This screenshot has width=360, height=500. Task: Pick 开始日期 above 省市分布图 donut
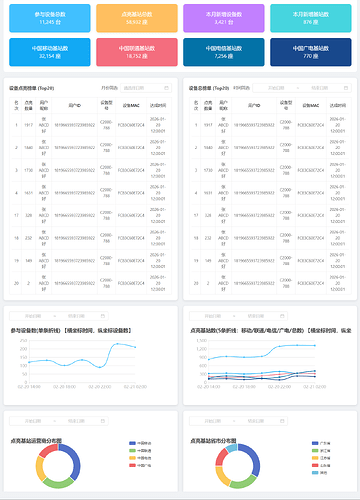tap(212, 421)
